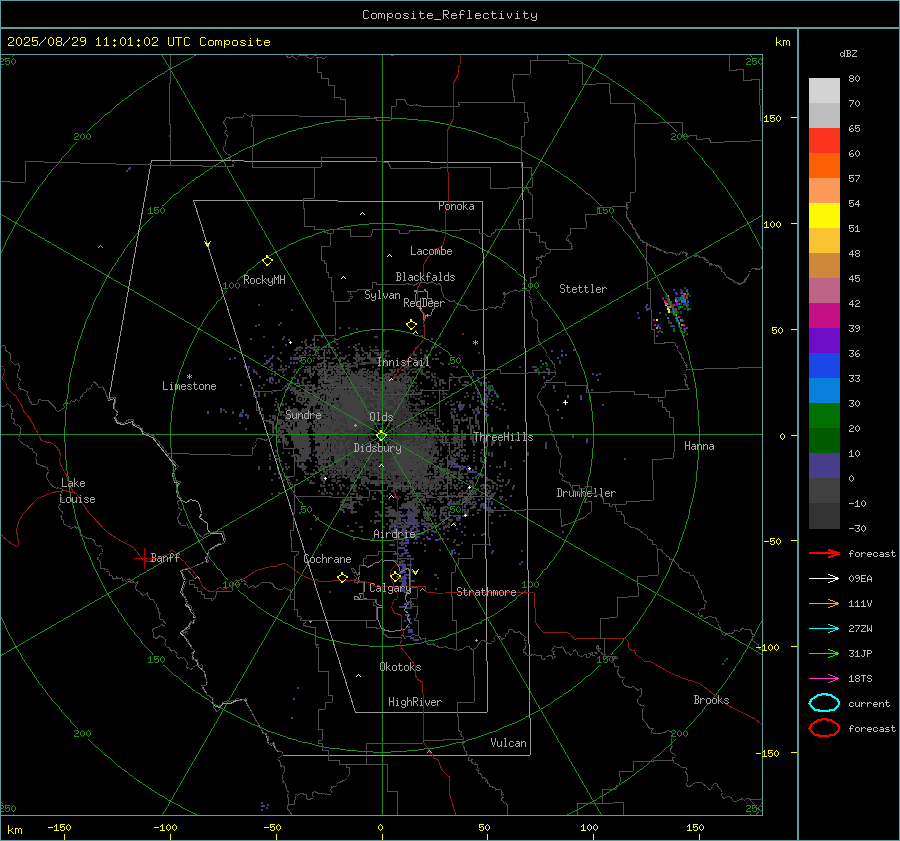Click the Innisfail city label
Image resolution: width=900 pixels, height=841 pixels.
coord(404,362)
